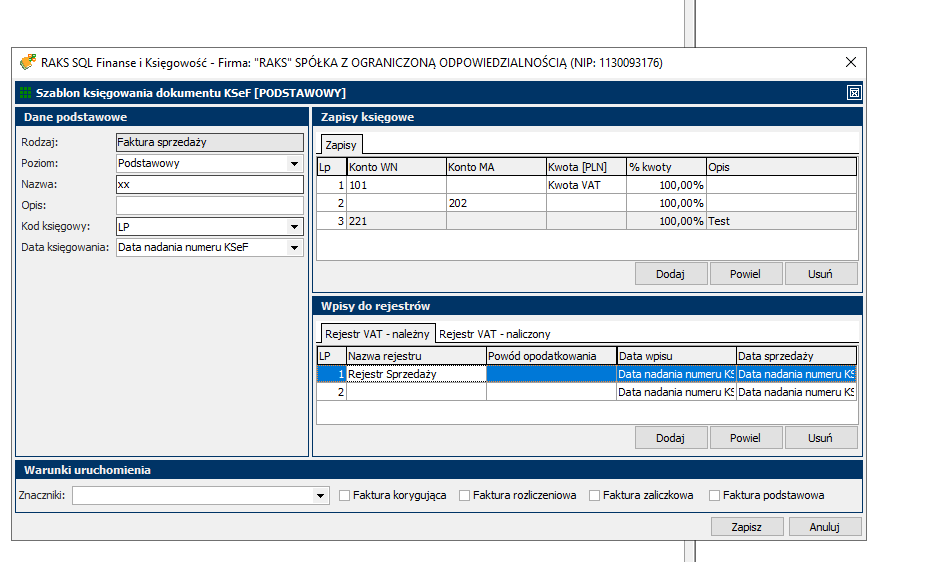Close the RAKS SQL dialog window
The width and height of the screenshot is (949, 562).
tap(851, 62)
